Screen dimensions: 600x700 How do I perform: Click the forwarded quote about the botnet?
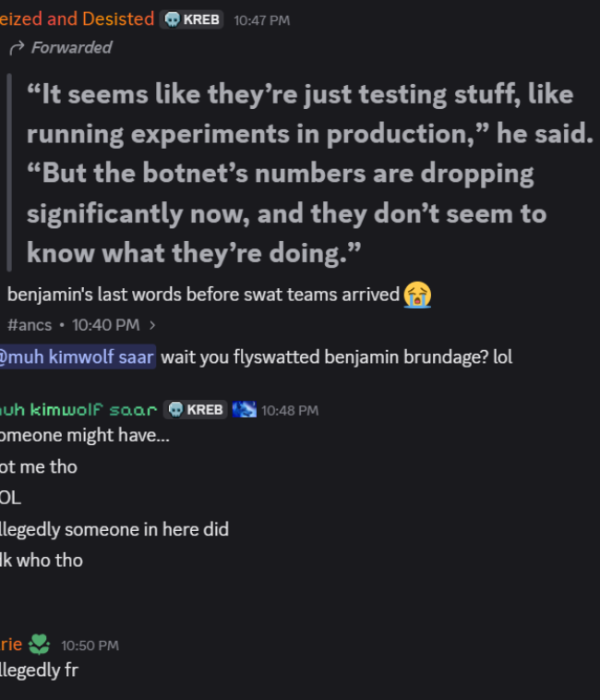(x=300, y=174)
